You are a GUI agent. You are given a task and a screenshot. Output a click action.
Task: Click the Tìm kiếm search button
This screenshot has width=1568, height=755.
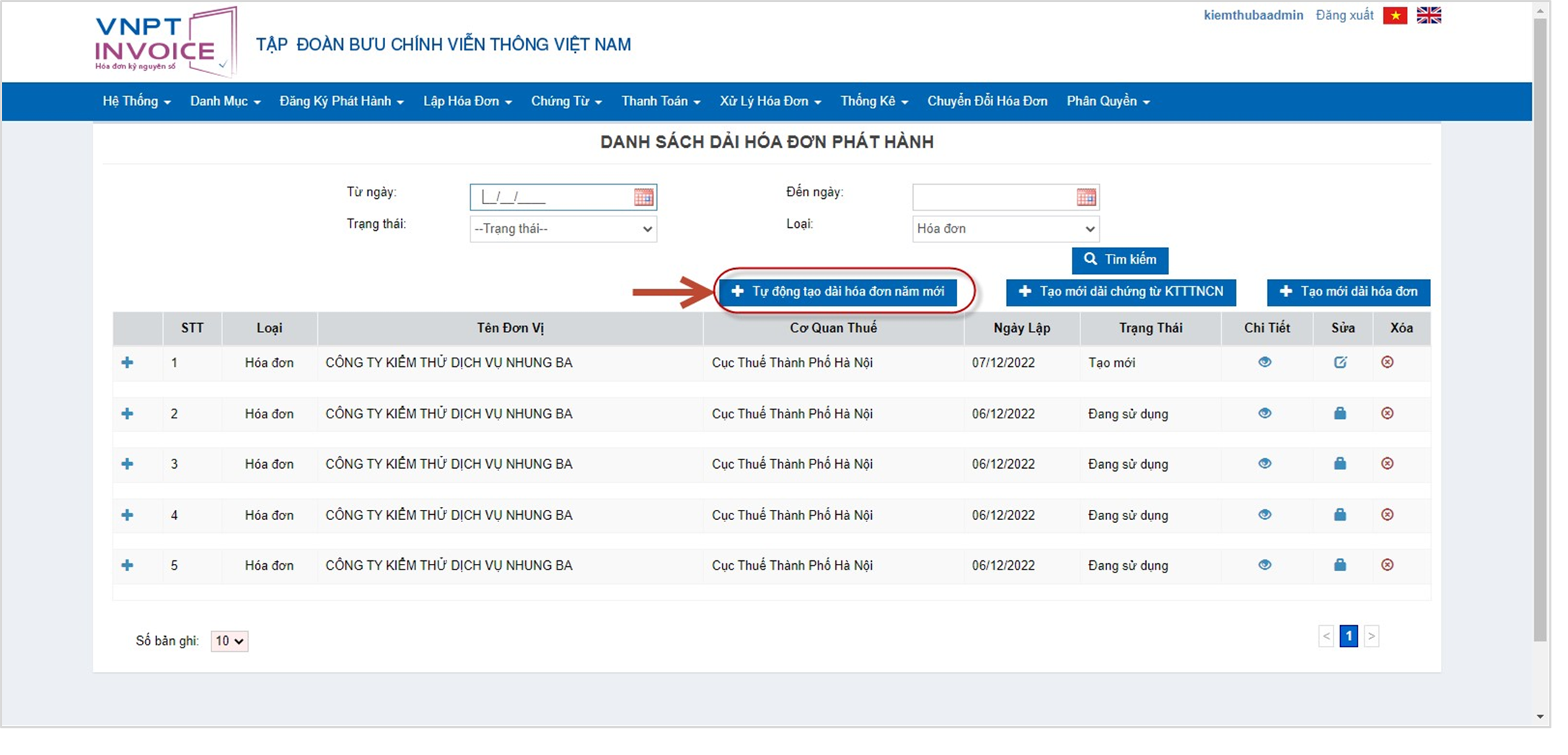1119,260
